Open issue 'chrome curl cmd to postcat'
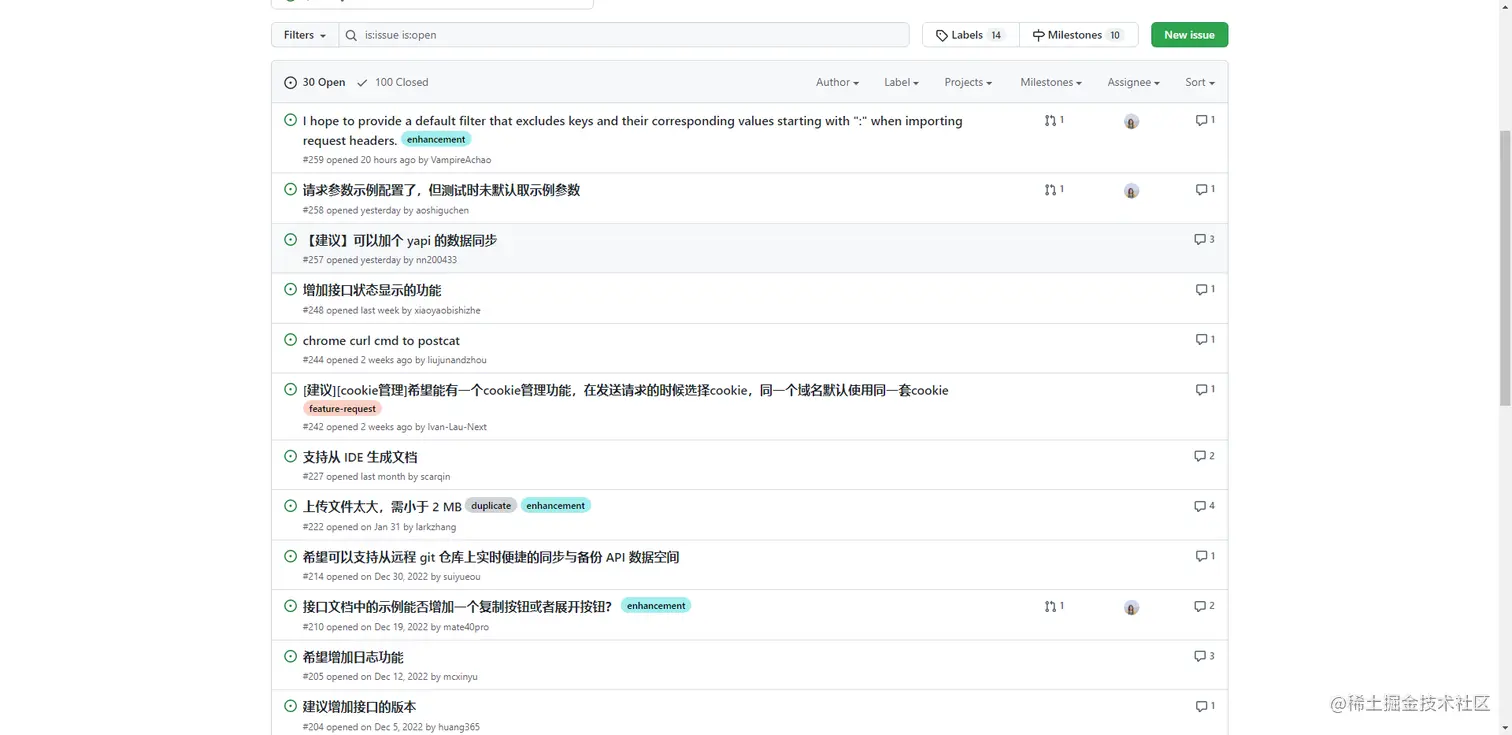The image size is (1512, 735). [381, 340]
